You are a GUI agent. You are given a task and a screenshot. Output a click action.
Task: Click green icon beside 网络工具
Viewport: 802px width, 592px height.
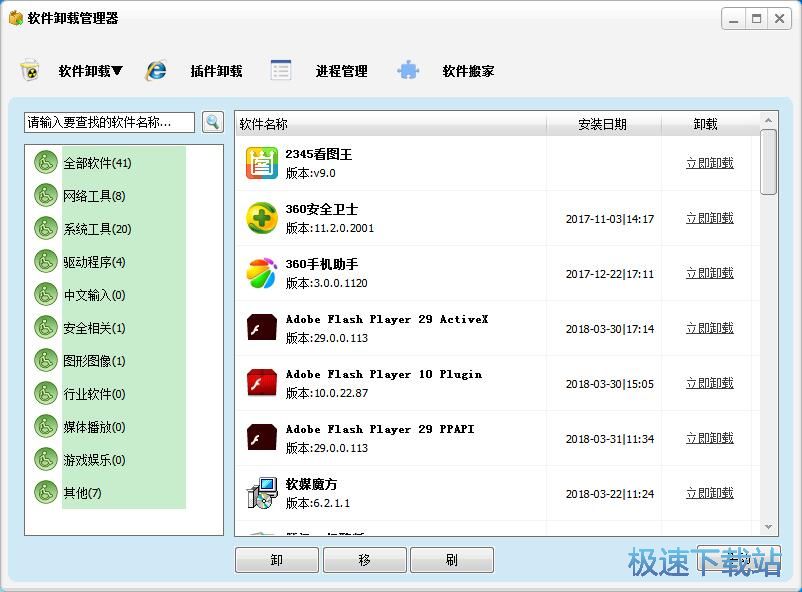[46, 195]
